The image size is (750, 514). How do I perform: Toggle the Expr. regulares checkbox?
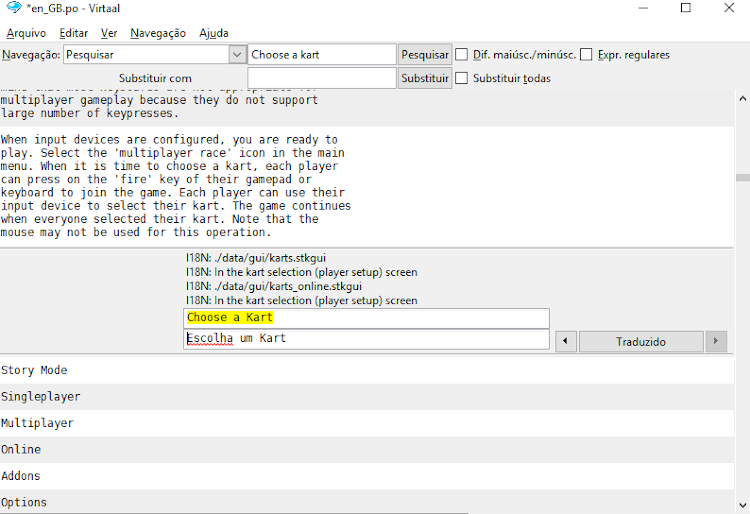pyautogui.click(x=586, y=55)
